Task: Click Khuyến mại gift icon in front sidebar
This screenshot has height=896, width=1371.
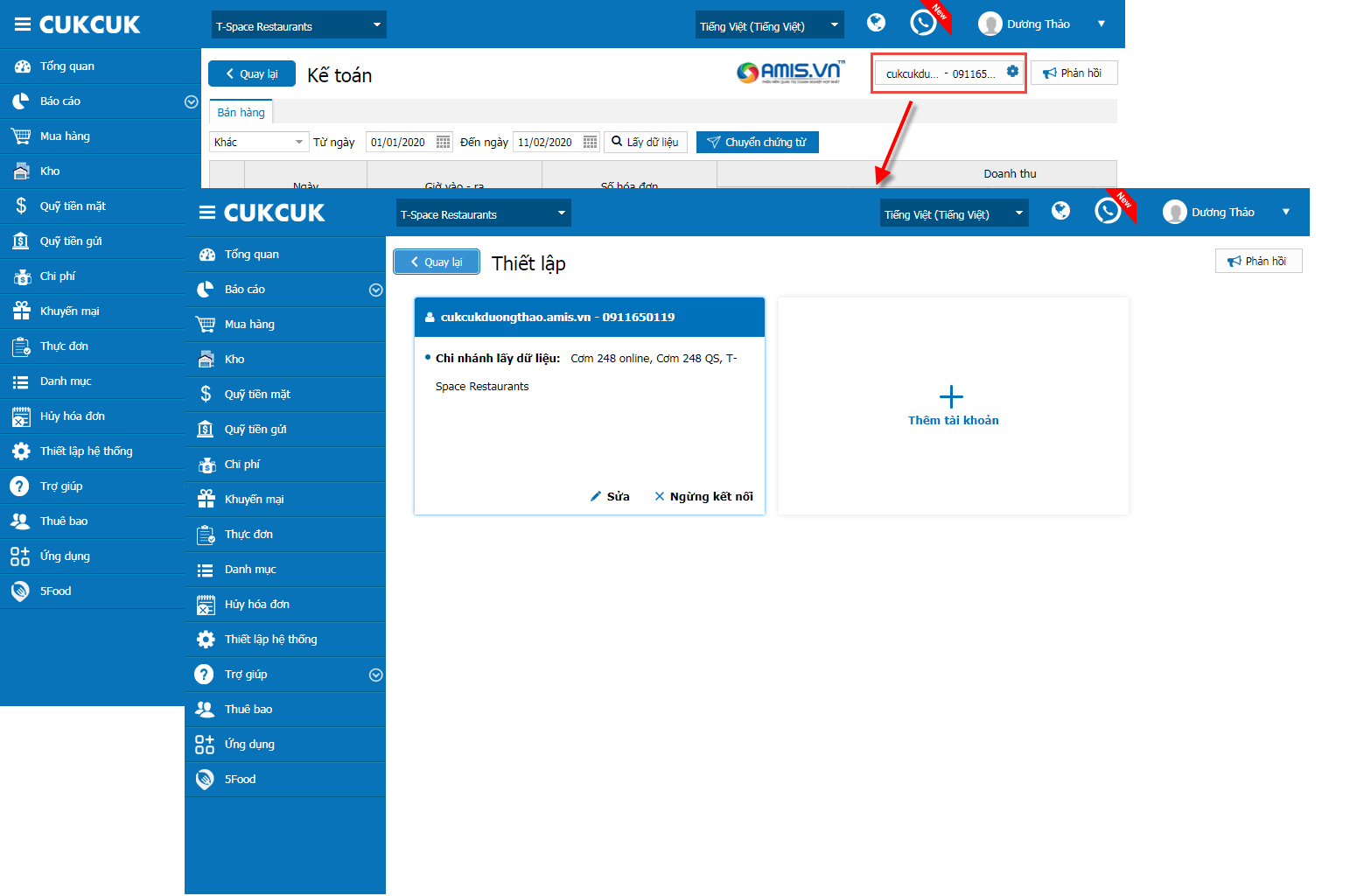Action: 206,499
